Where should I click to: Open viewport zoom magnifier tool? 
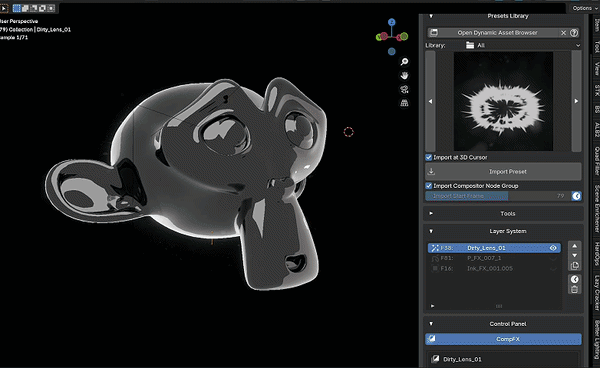click(x=404, y=62)
